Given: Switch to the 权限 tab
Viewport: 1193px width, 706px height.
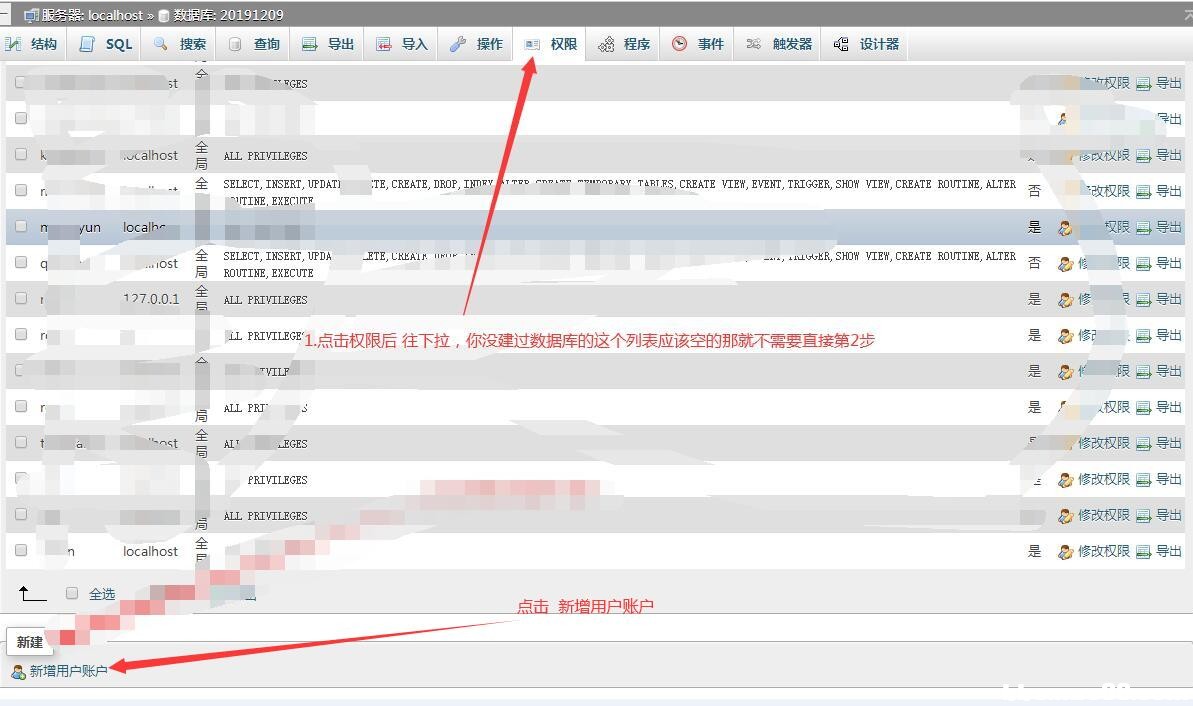Looking at the screenshot, I should click(x=563, y=44).
